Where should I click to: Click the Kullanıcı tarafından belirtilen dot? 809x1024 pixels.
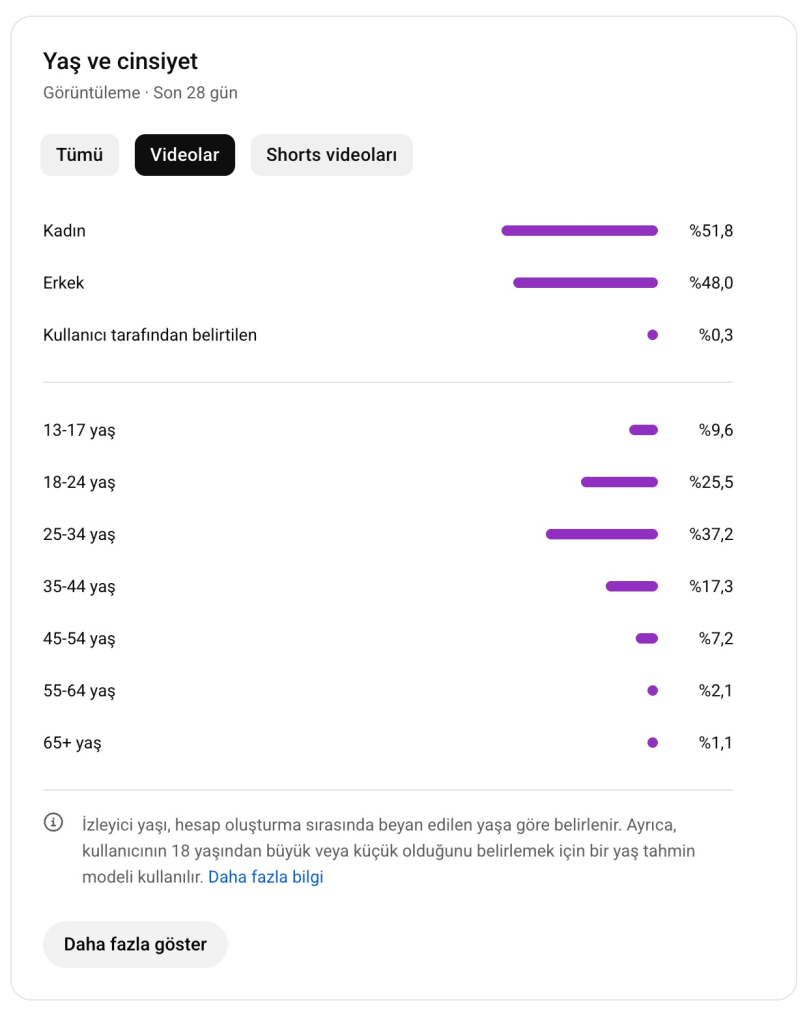click(x=652, y=335)
